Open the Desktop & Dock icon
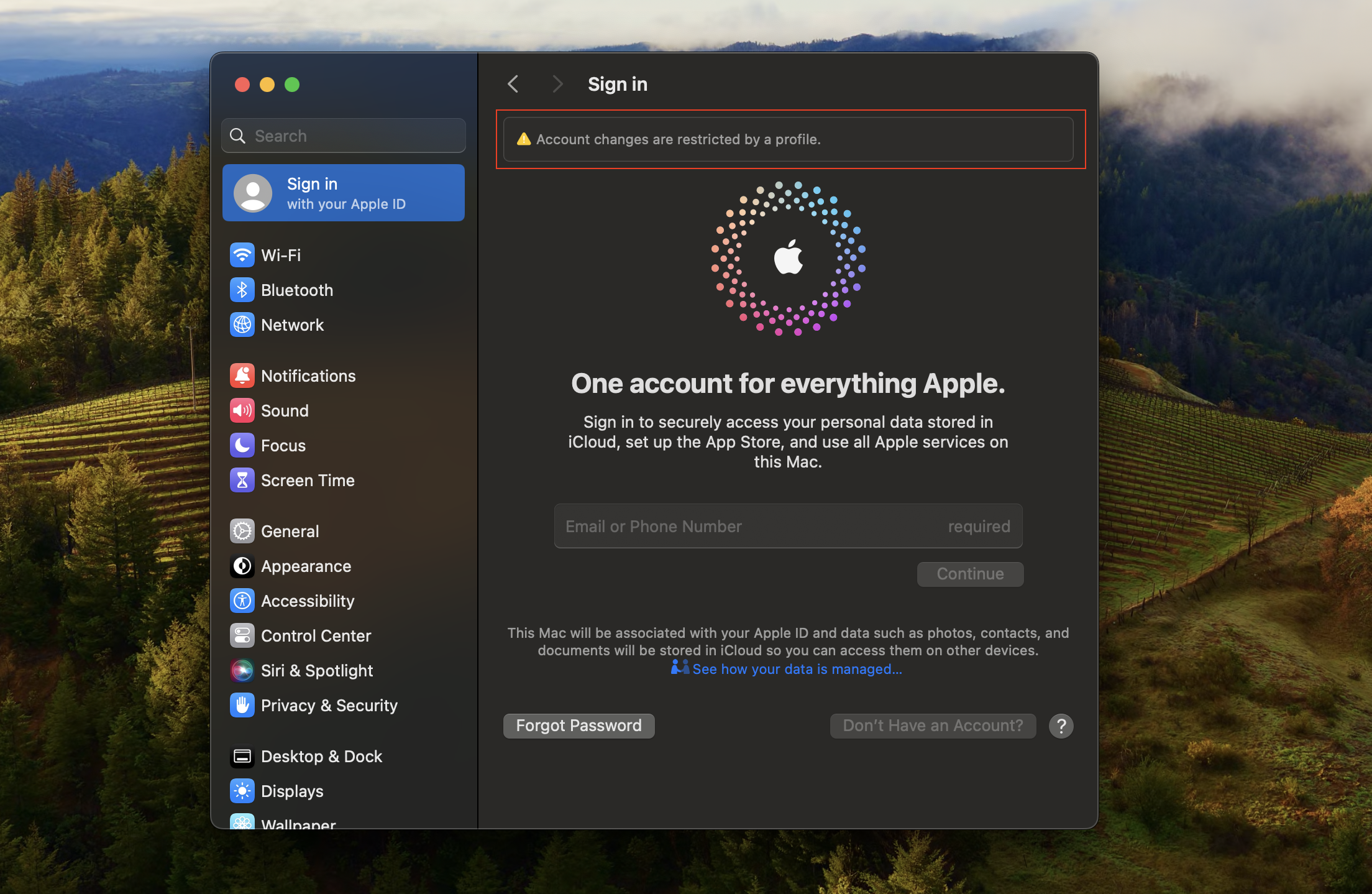 point(242,756)
